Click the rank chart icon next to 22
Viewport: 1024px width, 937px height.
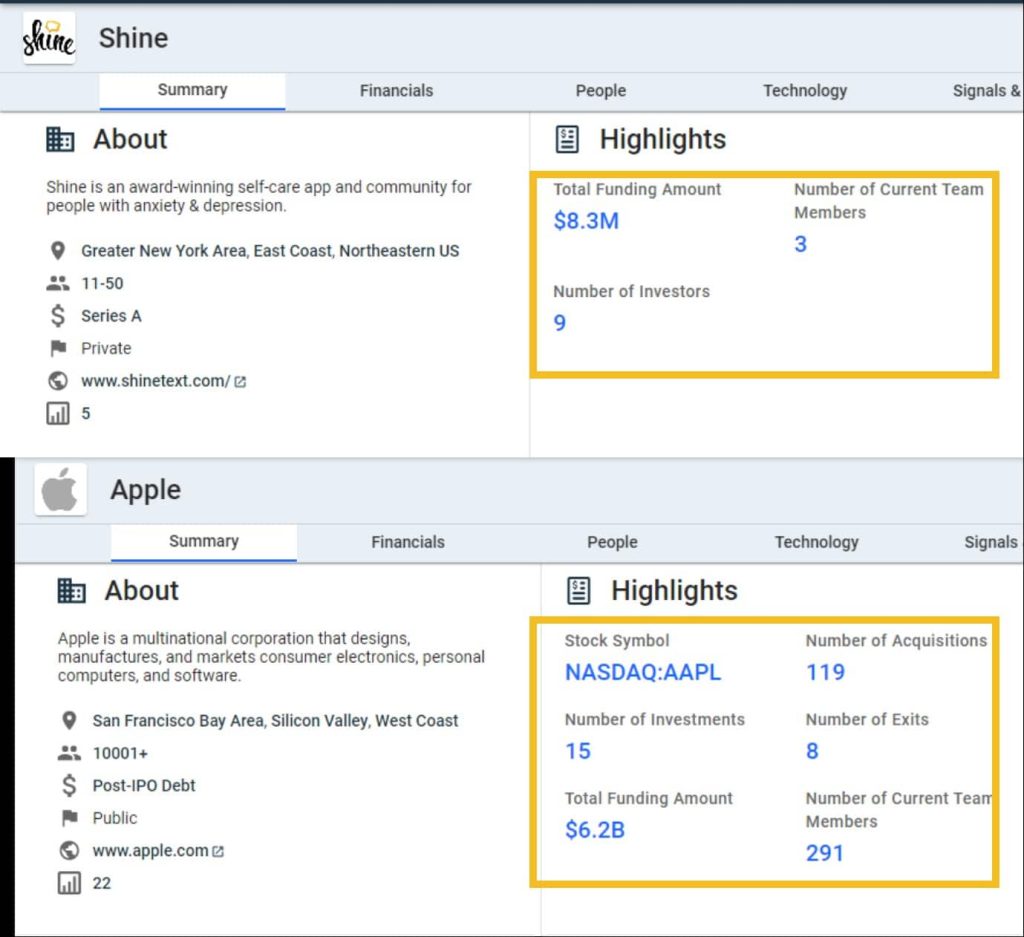point(69,883)
